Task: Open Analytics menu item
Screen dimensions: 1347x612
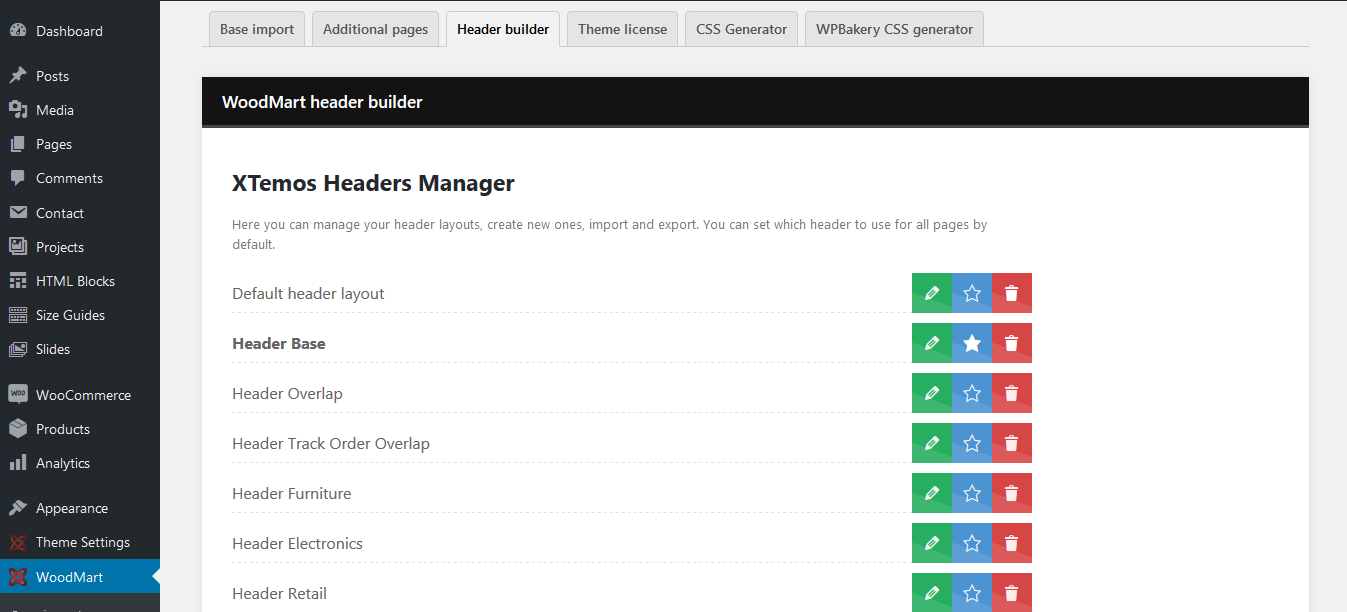Action: 80,463
